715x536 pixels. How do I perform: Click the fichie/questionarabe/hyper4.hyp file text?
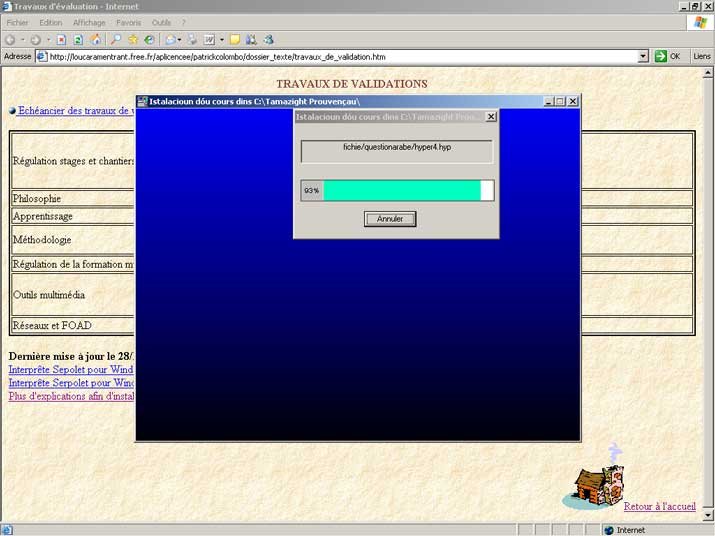click(x=397, y=147)
